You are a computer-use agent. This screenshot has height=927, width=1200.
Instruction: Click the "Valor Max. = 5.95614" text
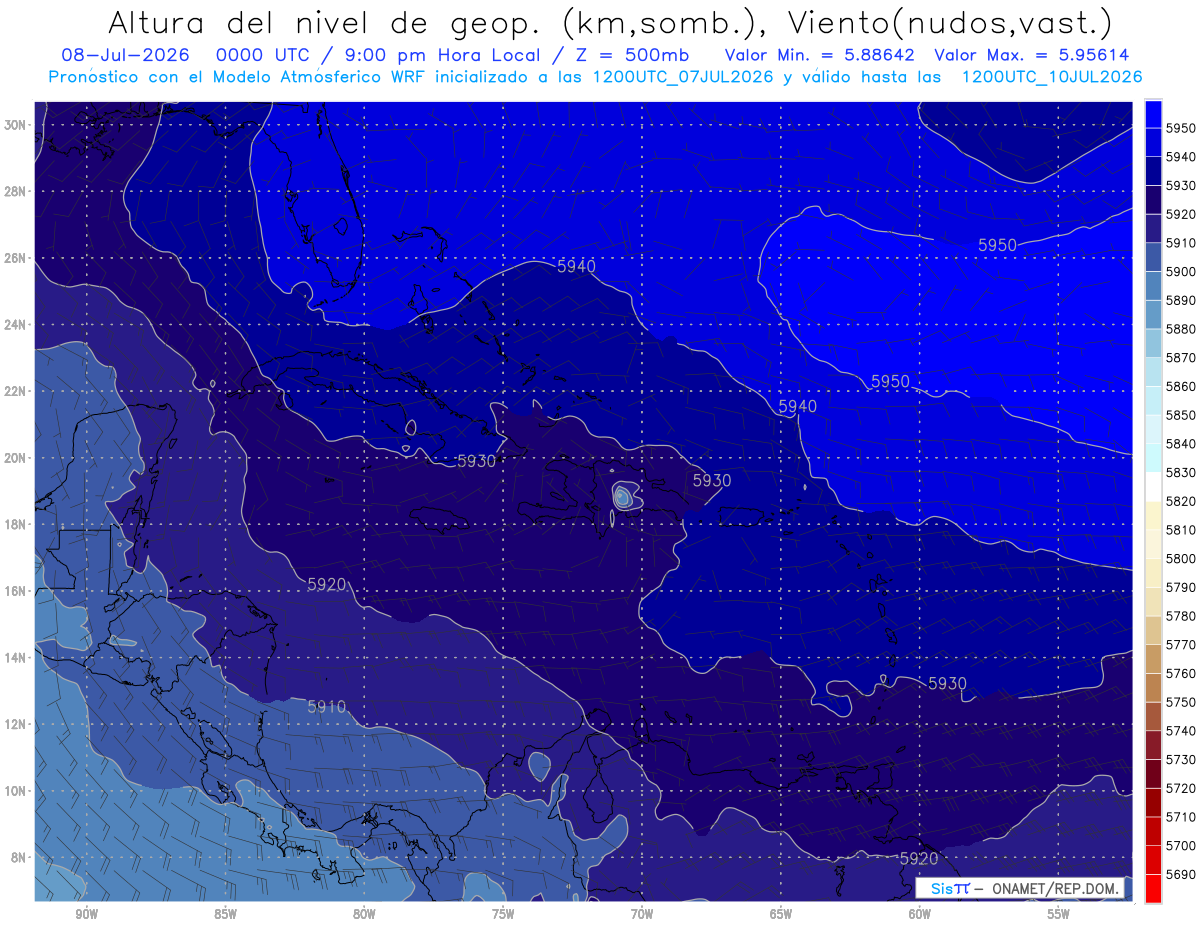(1032, 54)
